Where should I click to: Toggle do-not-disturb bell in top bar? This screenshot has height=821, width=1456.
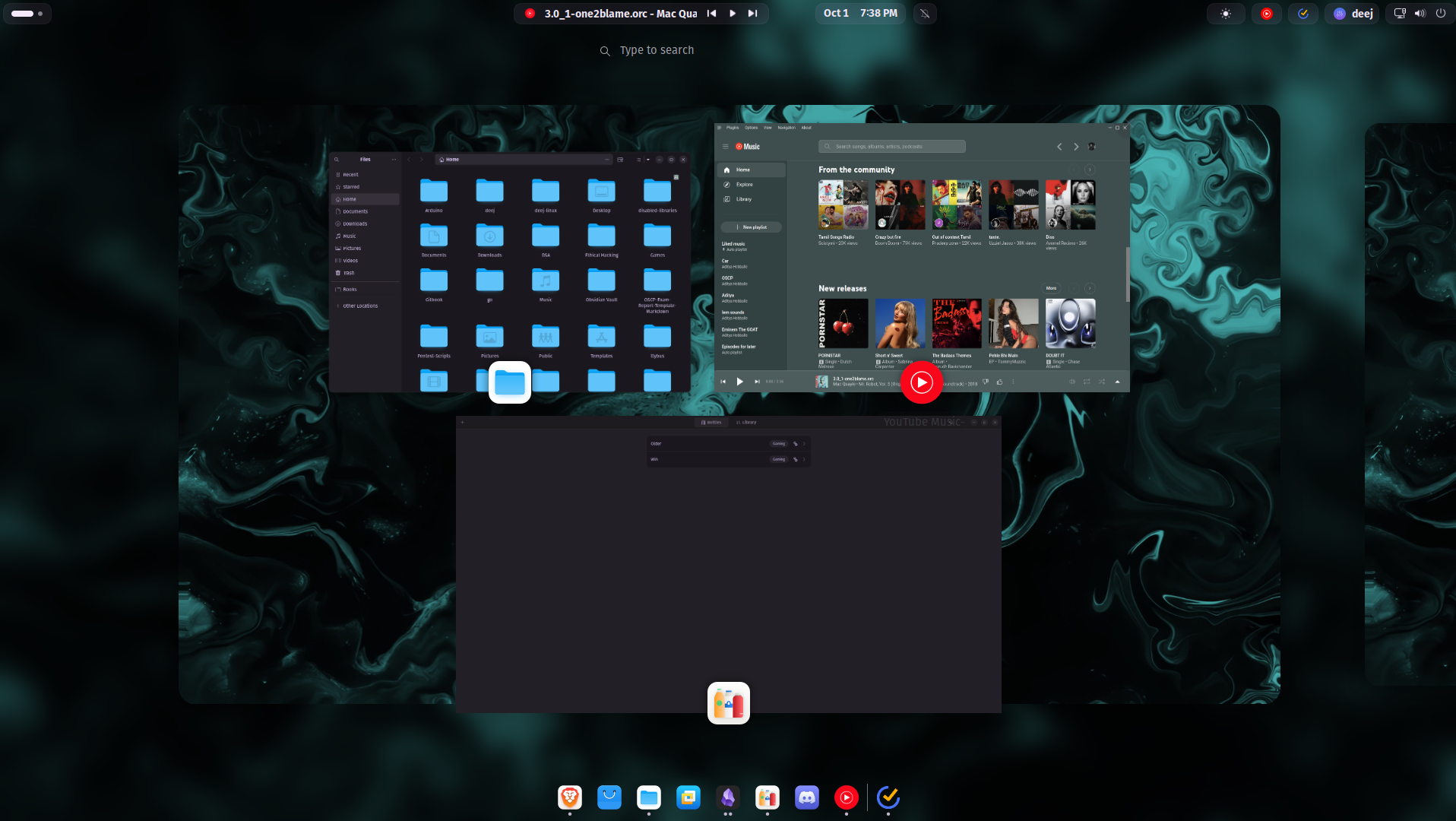click(x=925, y=13)
